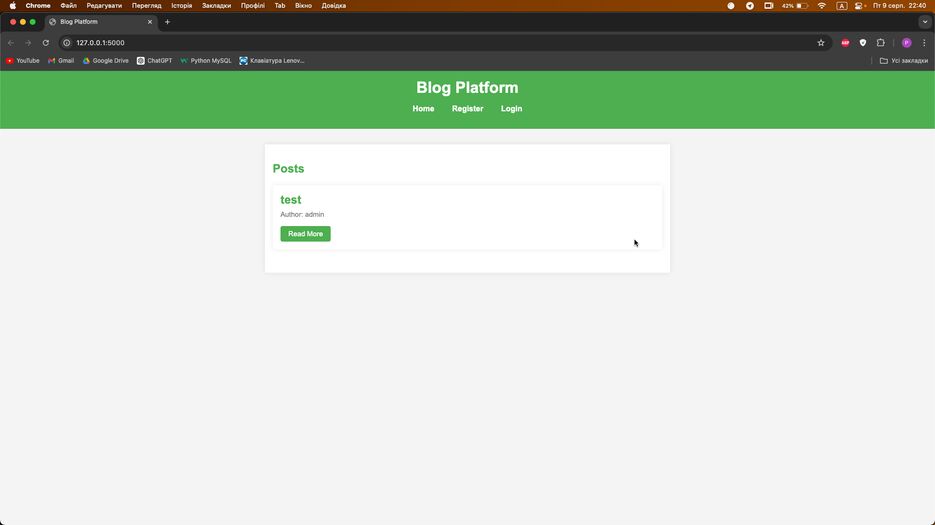The image size is (935, 525).
Task: Open a new browser tab
Action: [168, 22]
